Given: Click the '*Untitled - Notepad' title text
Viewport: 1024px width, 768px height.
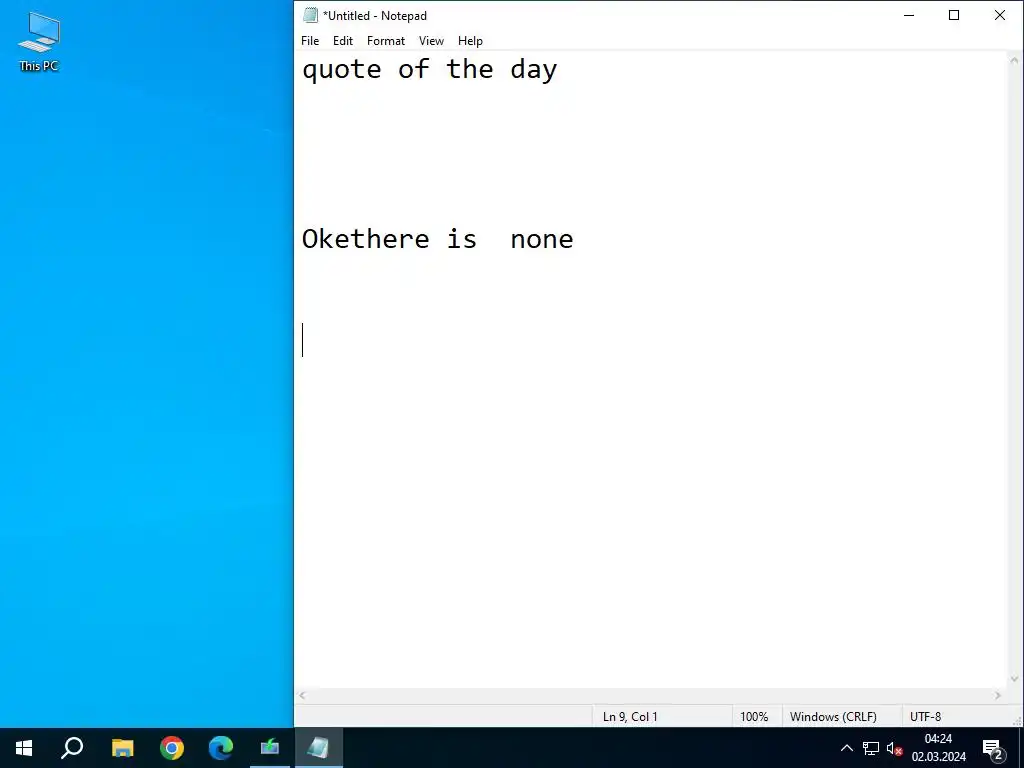Looking at the screenshot, I should pyautogui.click(x=375, y=16).
